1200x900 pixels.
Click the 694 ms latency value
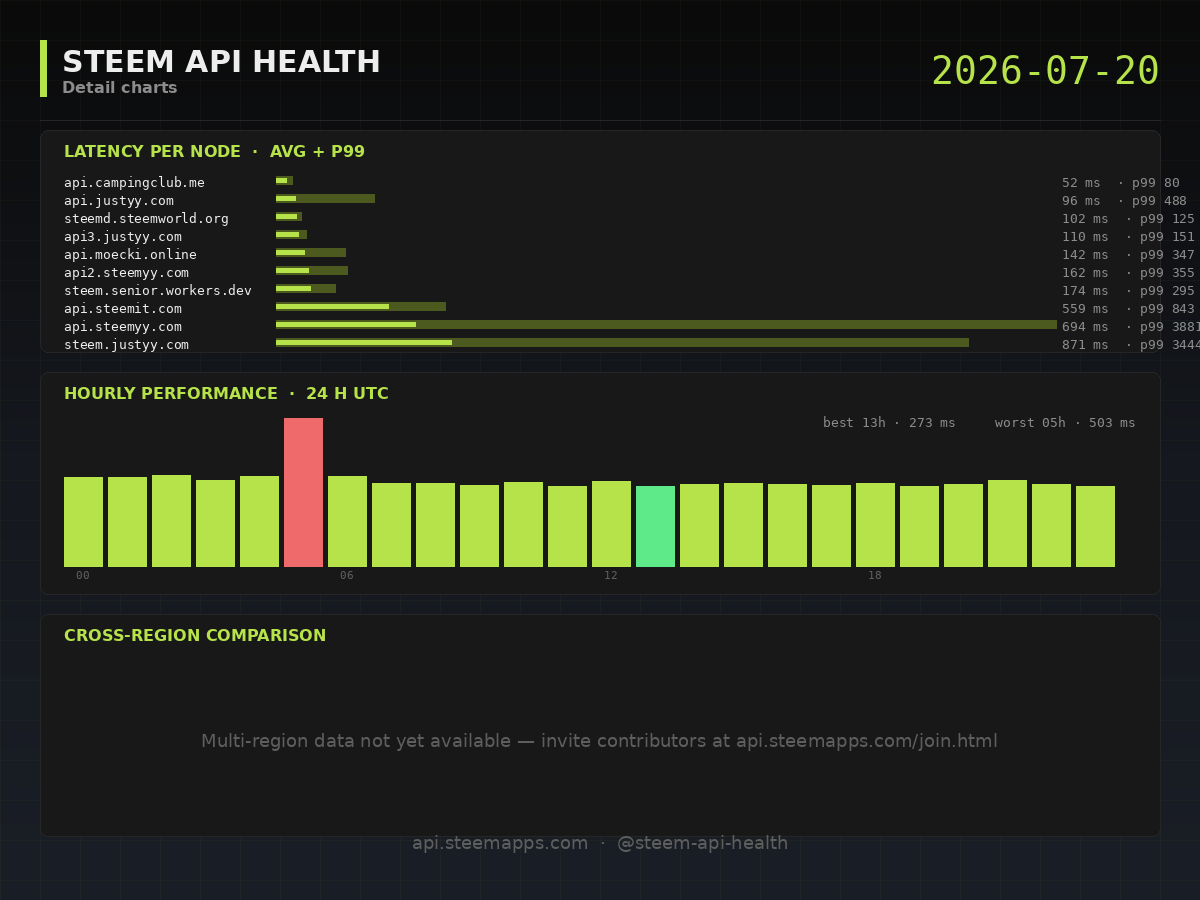pyautogui.click(x=1085, y=327)
